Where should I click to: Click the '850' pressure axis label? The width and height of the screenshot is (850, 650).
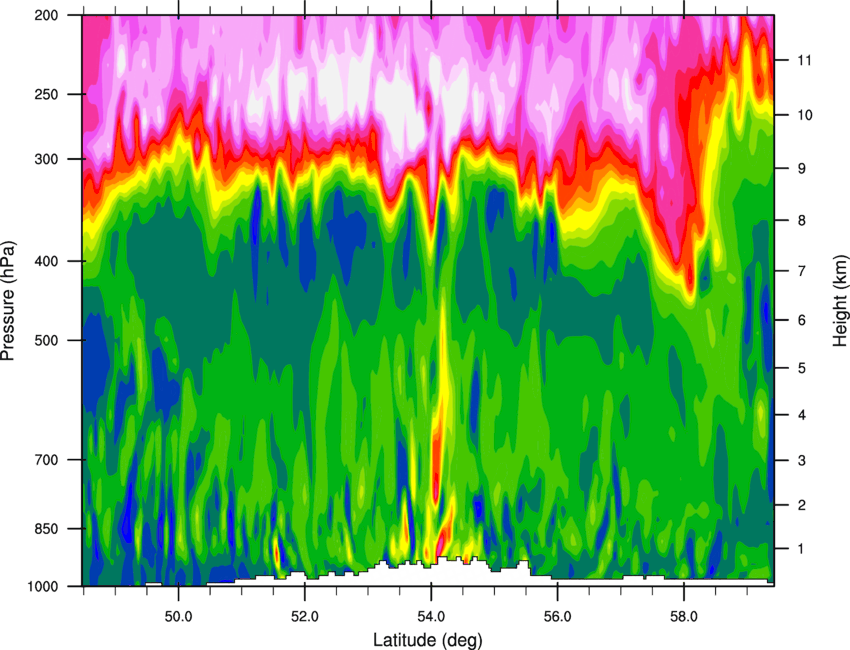[x=46, y=529]
